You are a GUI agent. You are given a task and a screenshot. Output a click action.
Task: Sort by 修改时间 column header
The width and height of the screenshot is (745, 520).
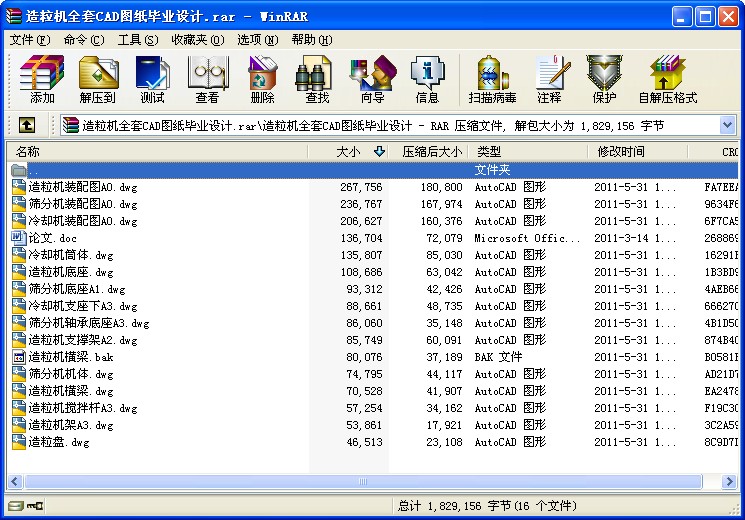pyautogui.click(x=638, y=152)
